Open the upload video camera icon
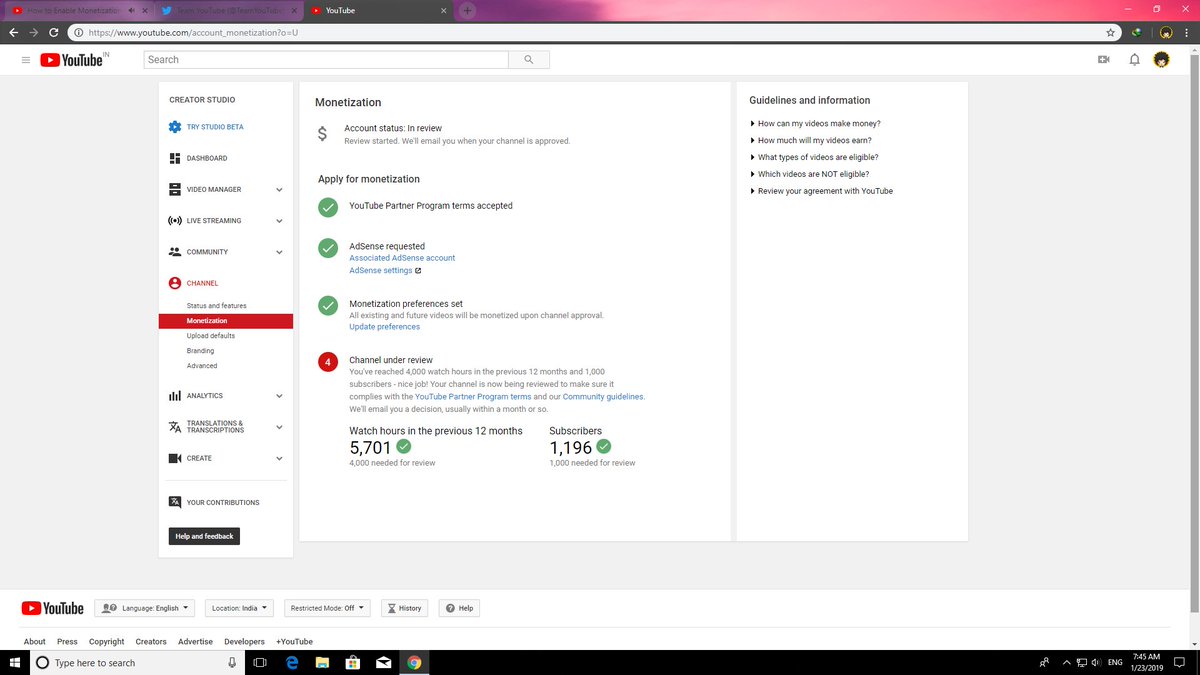The width and height of the screenshot is (1200, 675). (x=1104, y=60)
